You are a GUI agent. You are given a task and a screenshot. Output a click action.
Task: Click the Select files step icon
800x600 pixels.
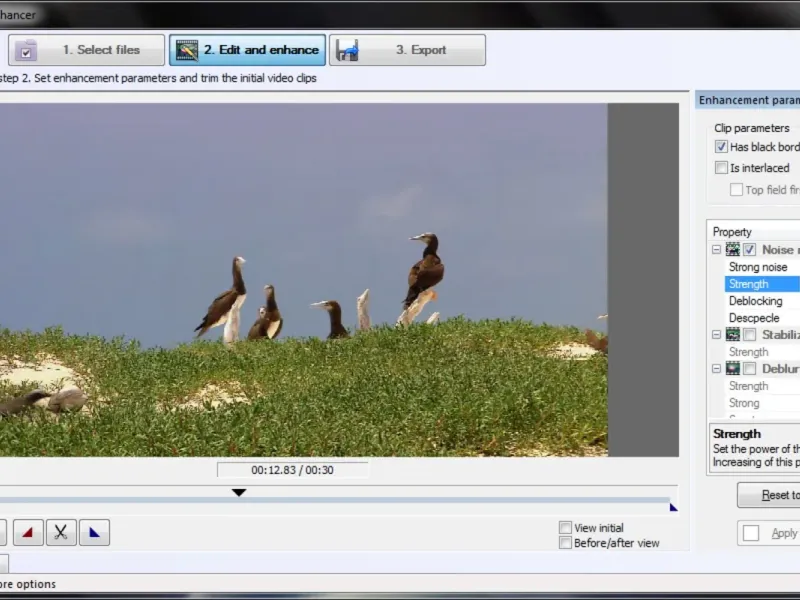pos(26,50)
